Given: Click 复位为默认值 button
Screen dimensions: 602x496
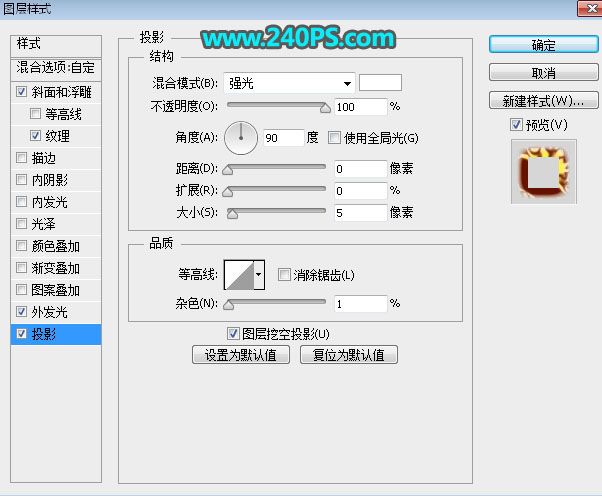Looking at the screenshot, I should (x=349, y=355).
